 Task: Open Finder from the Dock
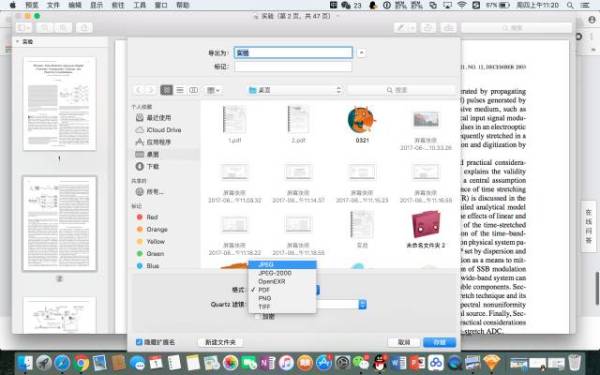[25, 362]
